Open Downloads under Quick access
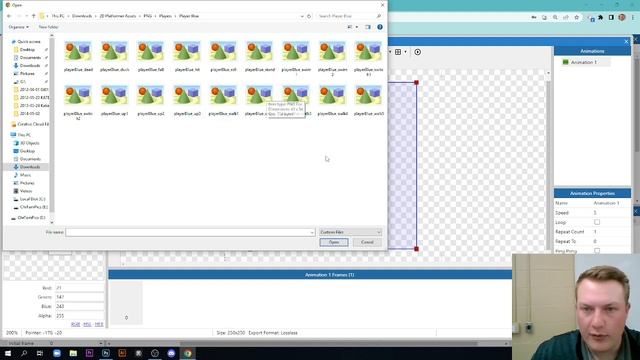Image resolution: width=640 pixels, height=360 pixels. [x=30, y=65]
